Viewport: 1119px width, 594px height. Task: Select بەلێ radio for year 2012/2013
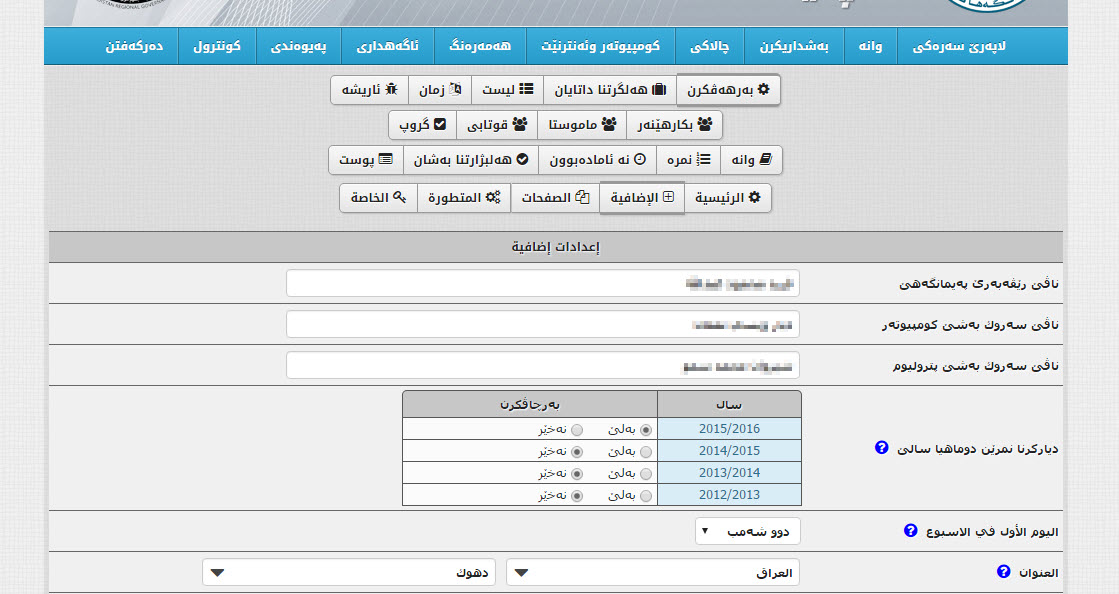(645, 496)
